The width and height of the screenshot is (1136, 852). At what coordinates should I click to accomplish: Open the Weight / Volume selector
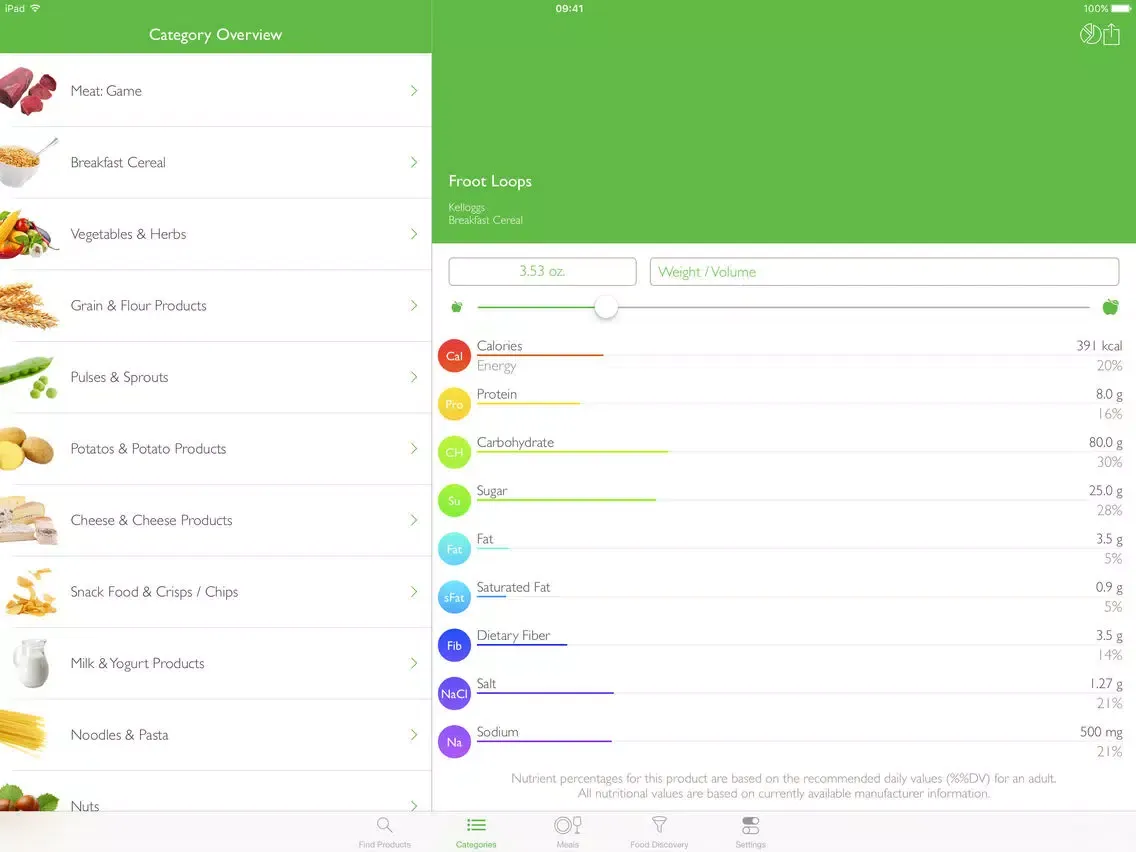tap(884, 272)
